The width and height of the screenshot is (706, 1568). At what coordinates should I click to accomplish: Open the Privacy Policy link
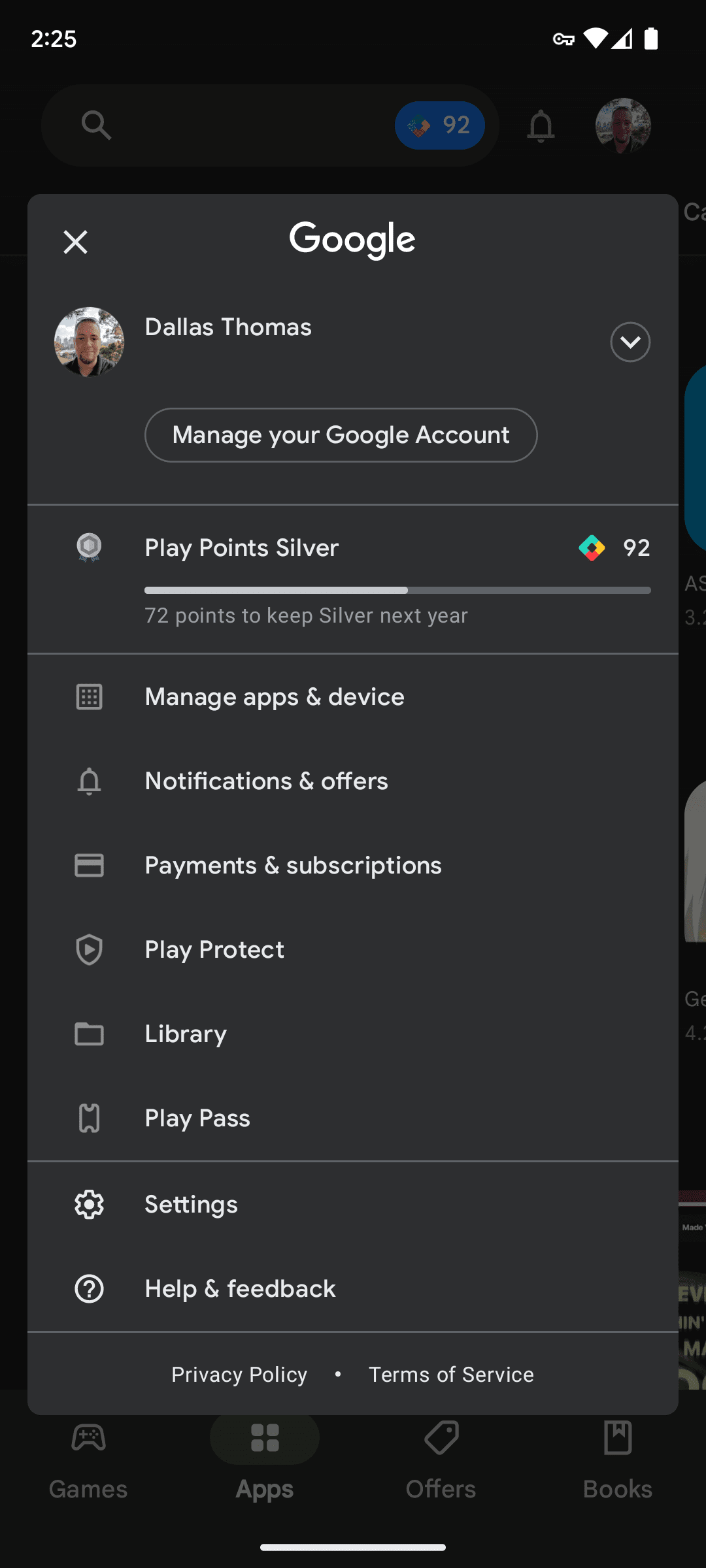[x=239, y=1375]
